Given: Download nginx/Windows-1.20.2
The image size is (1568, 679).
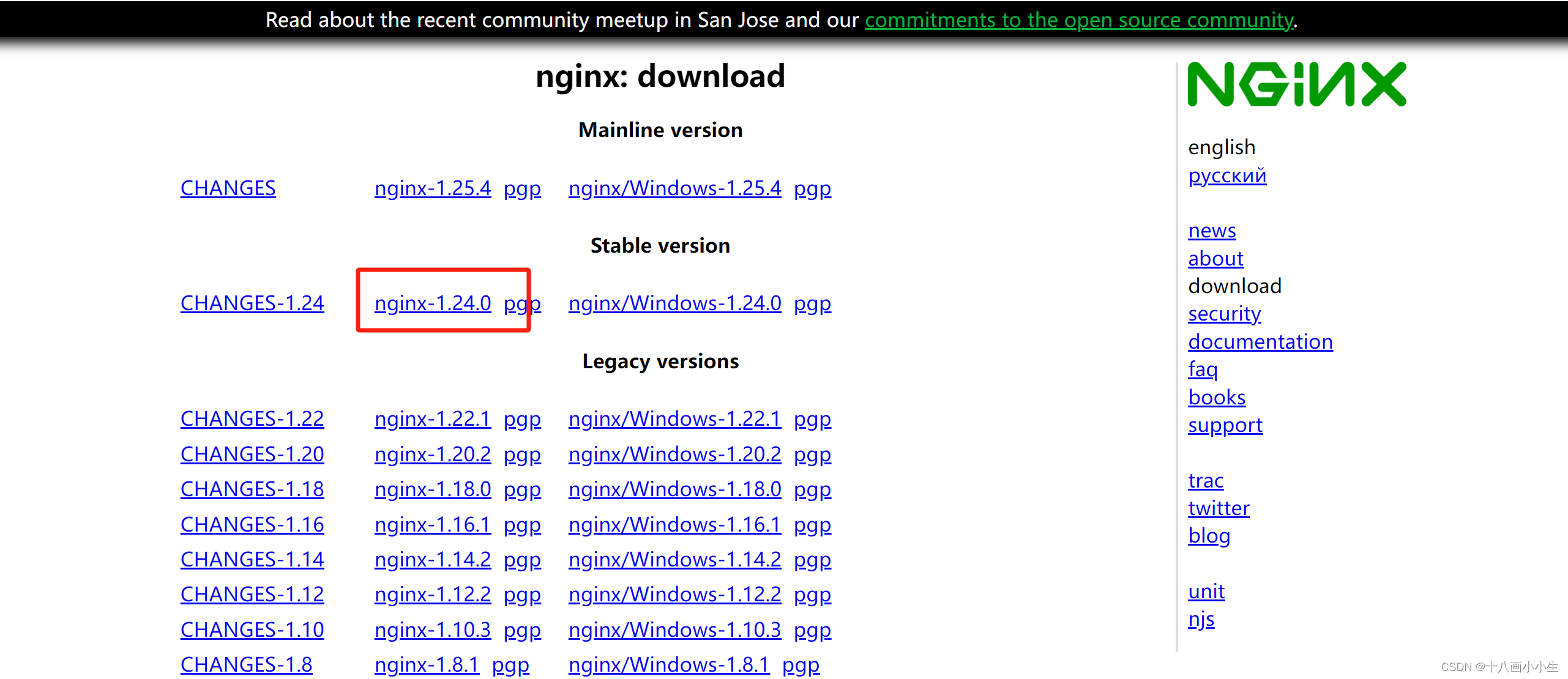Looking at the screenshot, I should tap(674, 454).
